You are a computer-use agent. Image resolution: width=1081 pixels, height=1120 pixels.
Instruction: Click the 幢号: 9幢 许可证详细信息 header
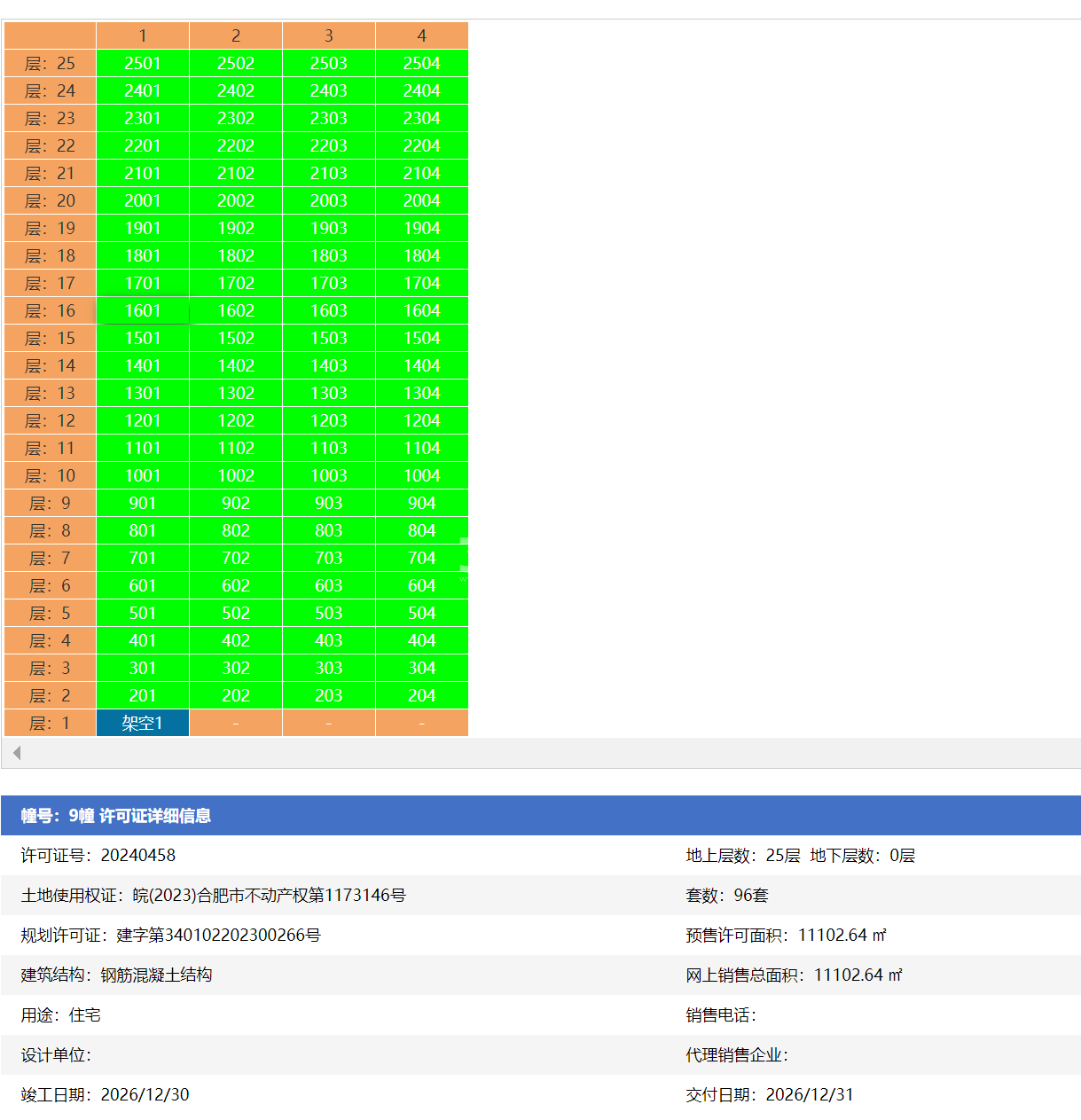click(541, 816)
